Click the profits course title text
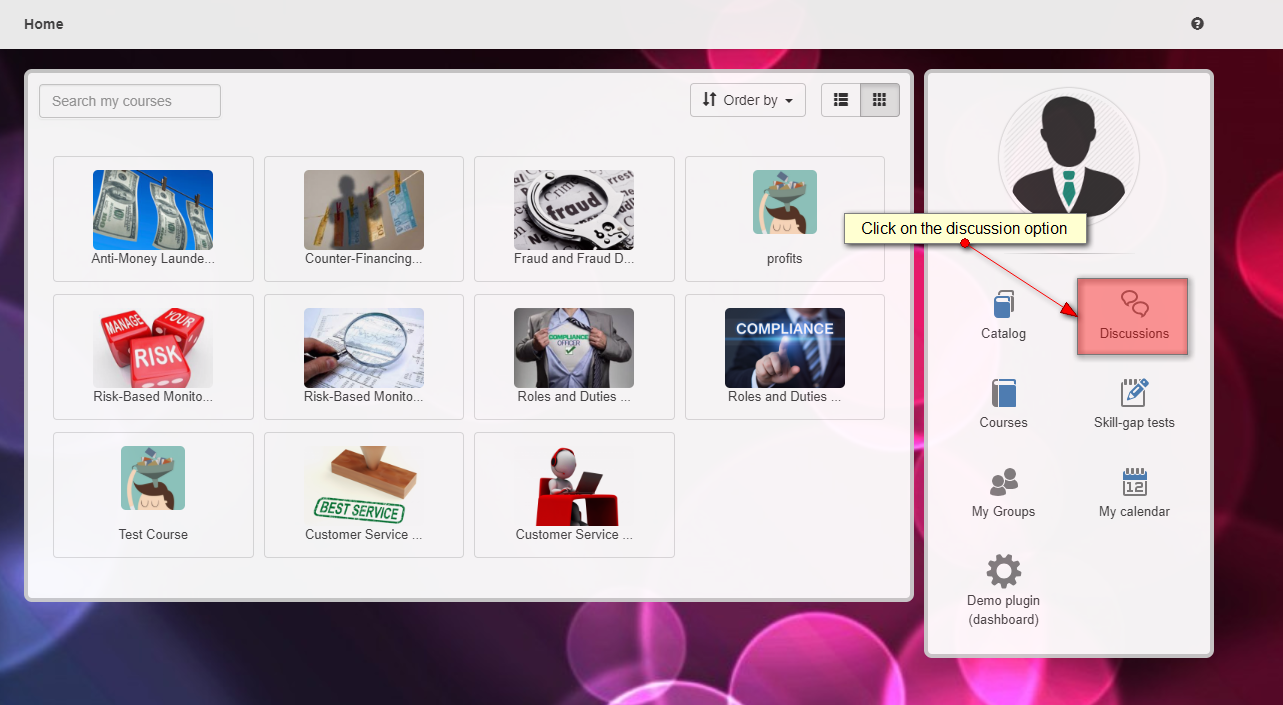 coord(785,259)
